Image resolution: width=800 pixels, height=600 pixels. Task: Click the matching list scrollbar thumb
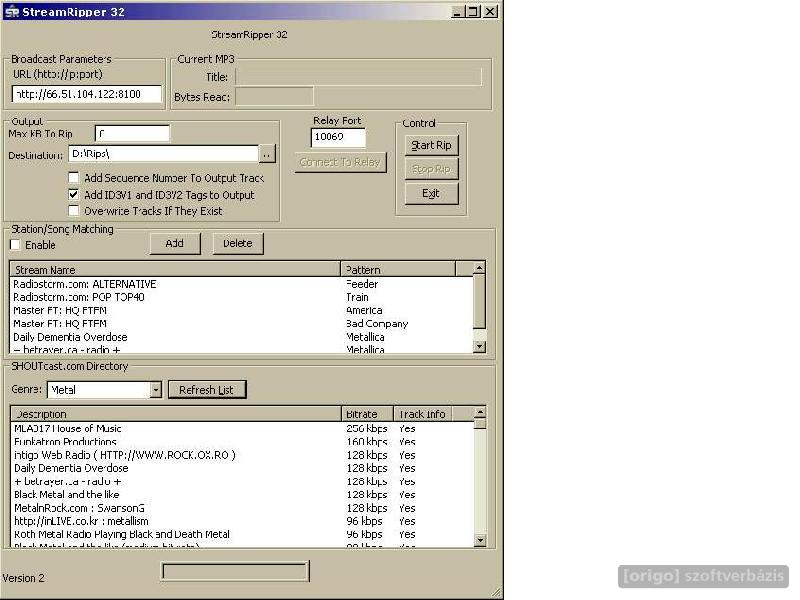click(x=479, y=301)
